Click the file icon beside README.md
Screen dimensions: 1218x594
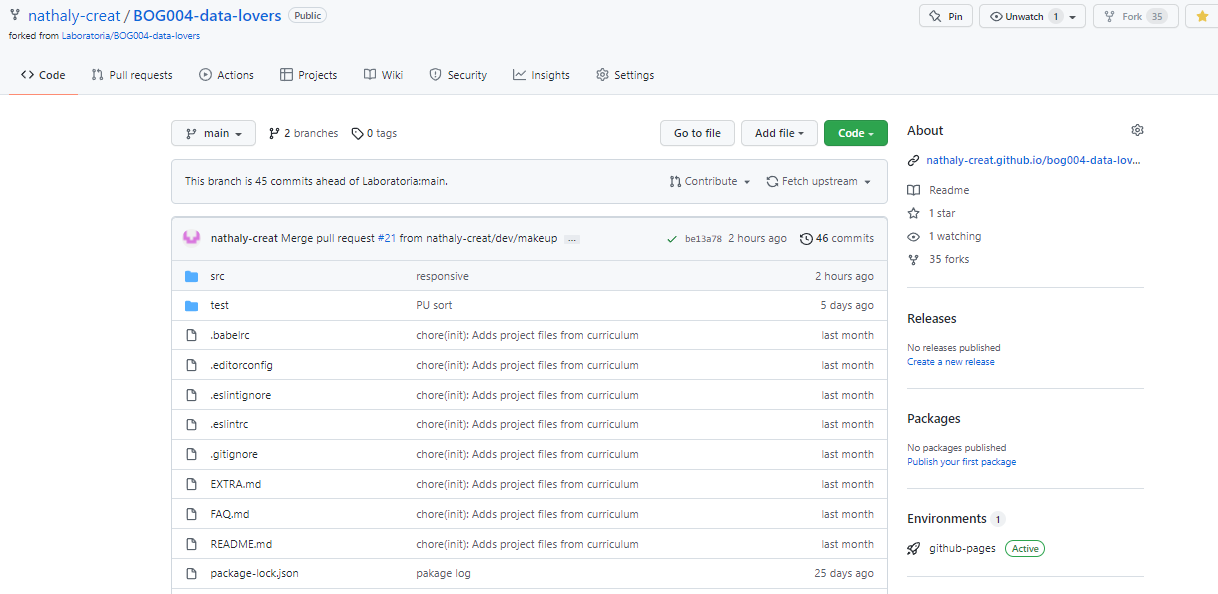coord(191,544)
